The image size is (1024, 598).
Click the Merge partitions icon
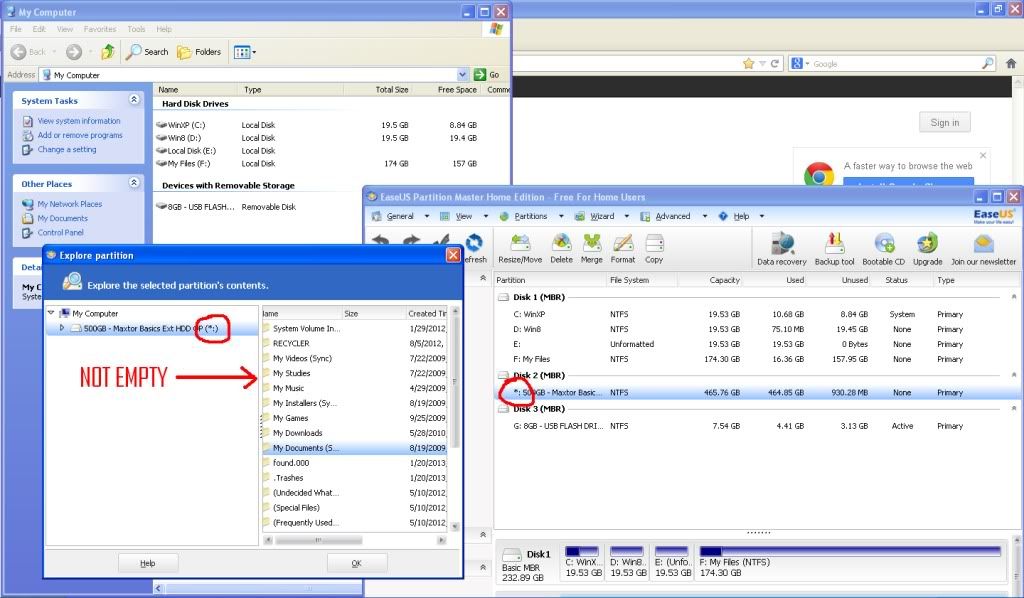pos(592,249)
